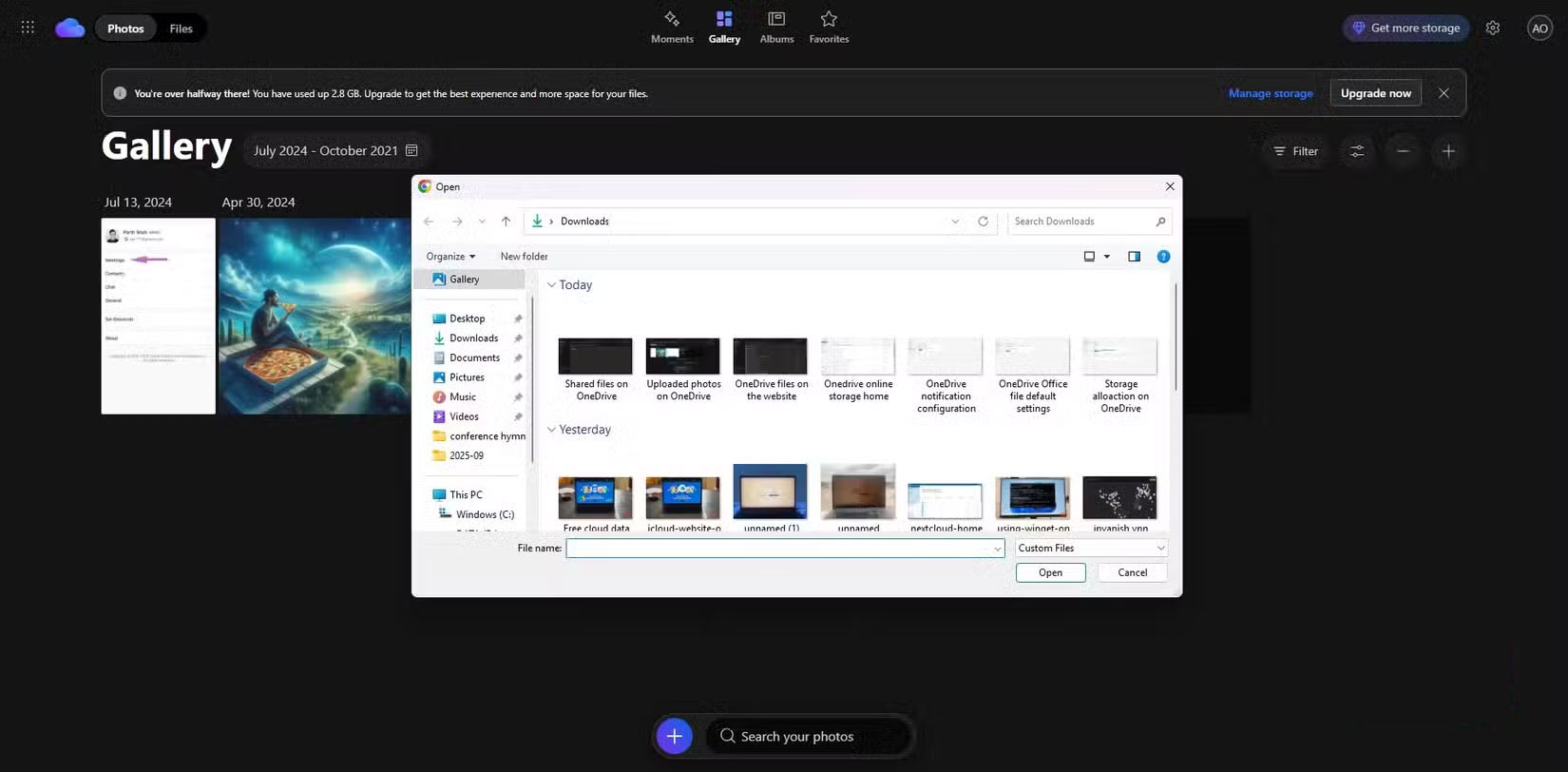Open the Moments view

(x=672, y=27)
